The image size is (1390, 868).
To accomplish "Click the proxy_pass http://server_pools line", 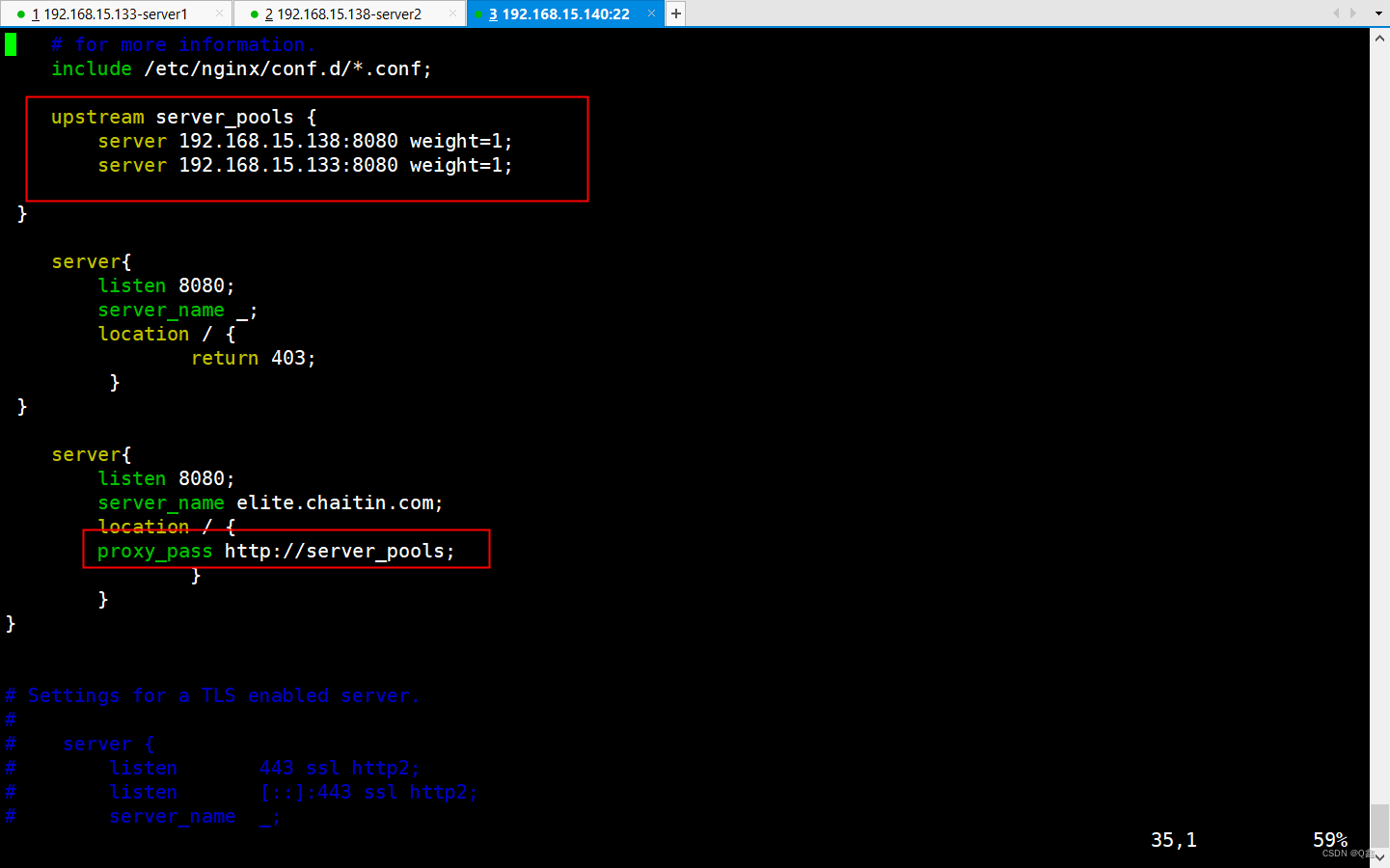I will tap(276, 551).
